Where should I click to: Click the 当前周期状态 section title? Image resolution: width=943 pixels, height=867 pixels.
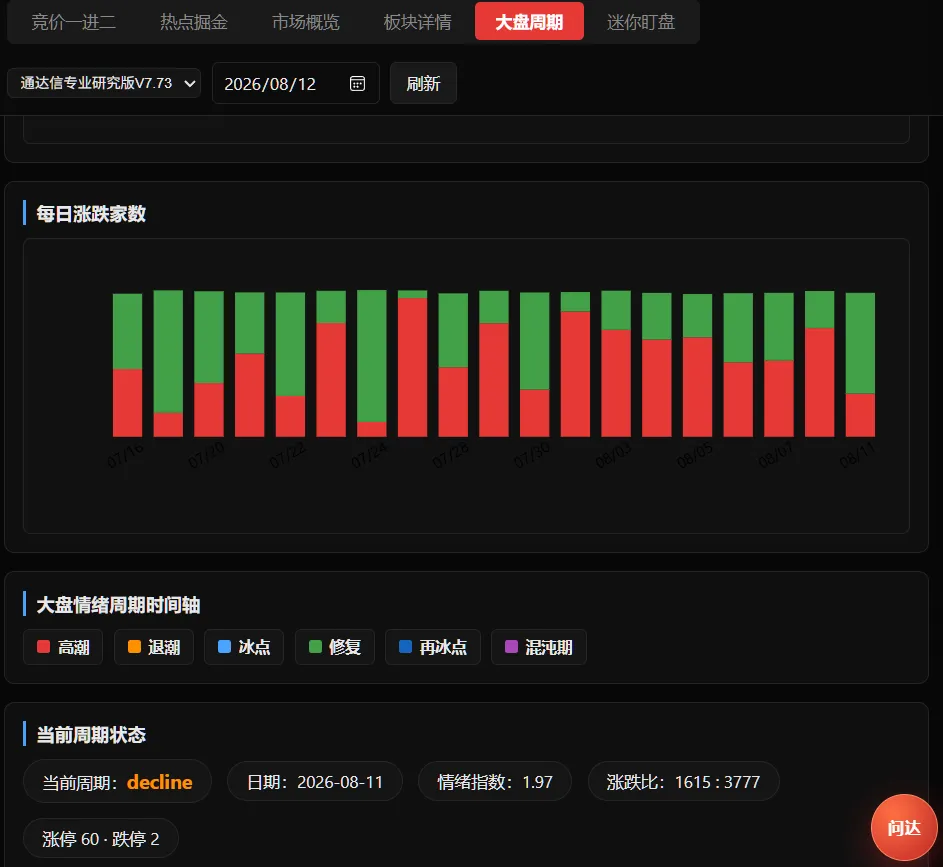pyautogui.click(x=91, y=735)
